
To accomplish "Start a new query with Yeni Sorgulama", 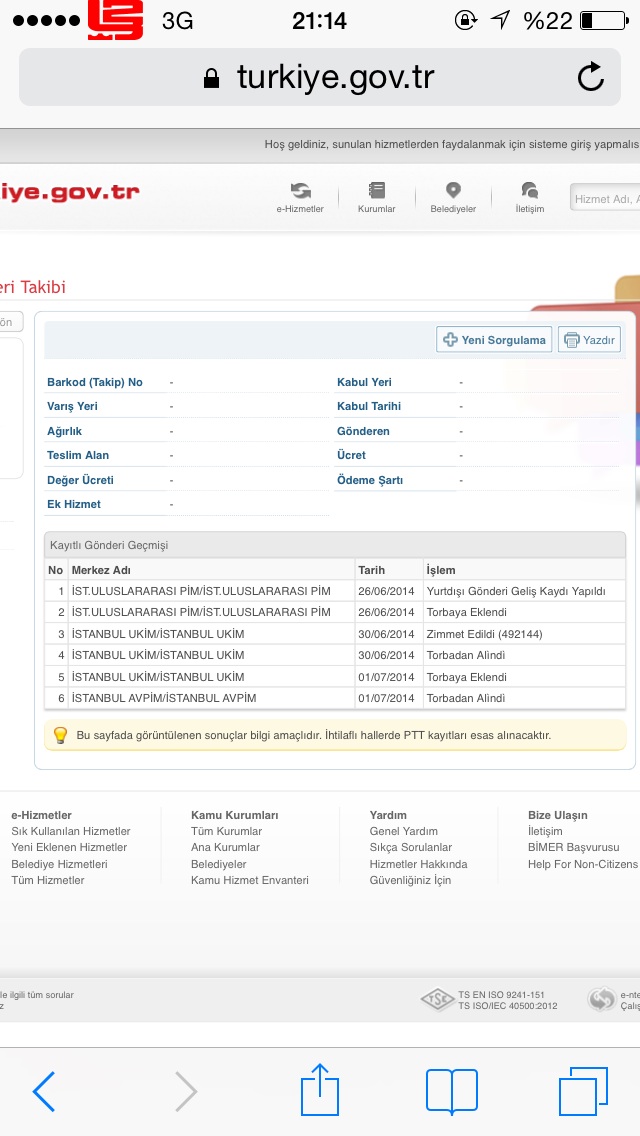I will click(494, 340).
